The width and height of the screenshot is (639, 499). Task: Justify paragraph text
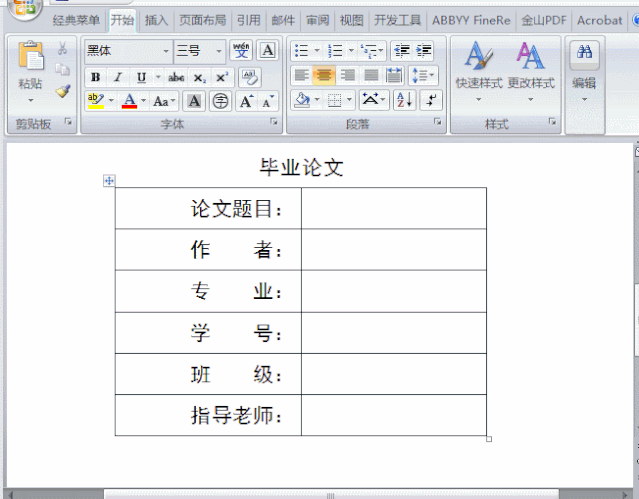[x=371, y=75]
